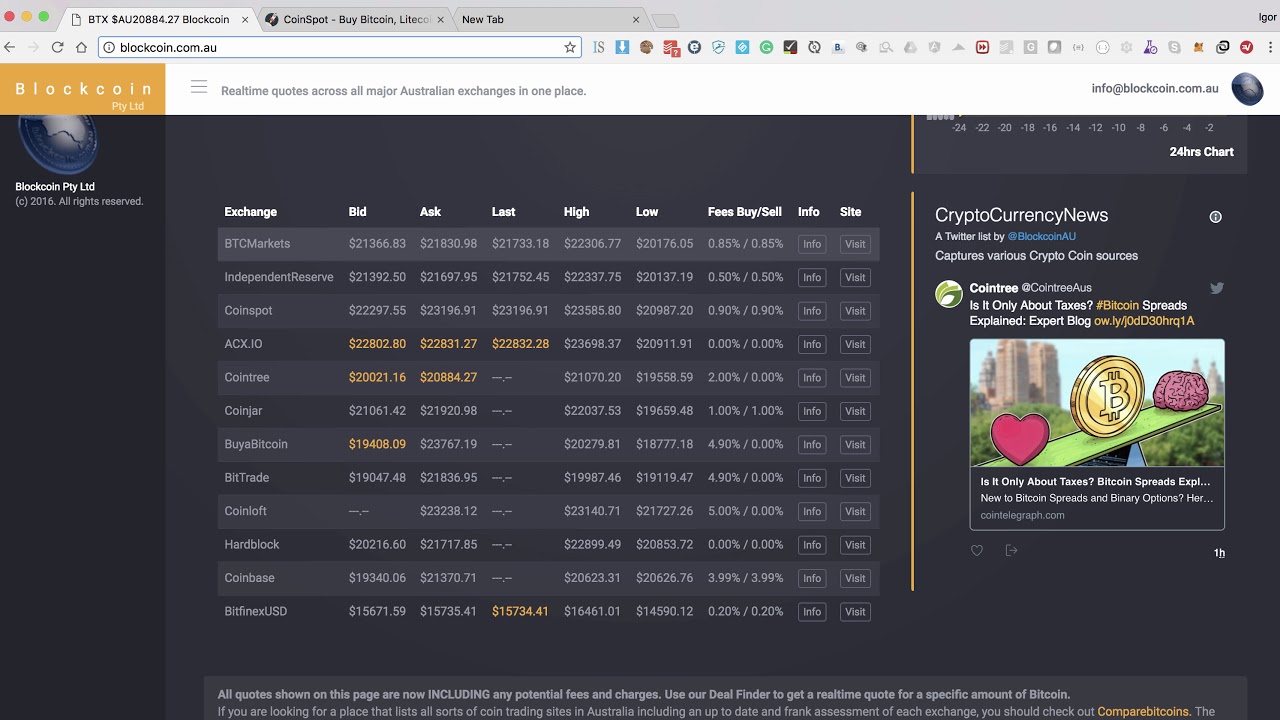Visit the Coinjar exchange site
Viewport: 1280px width, 720px height.
[x=855, y=411]
